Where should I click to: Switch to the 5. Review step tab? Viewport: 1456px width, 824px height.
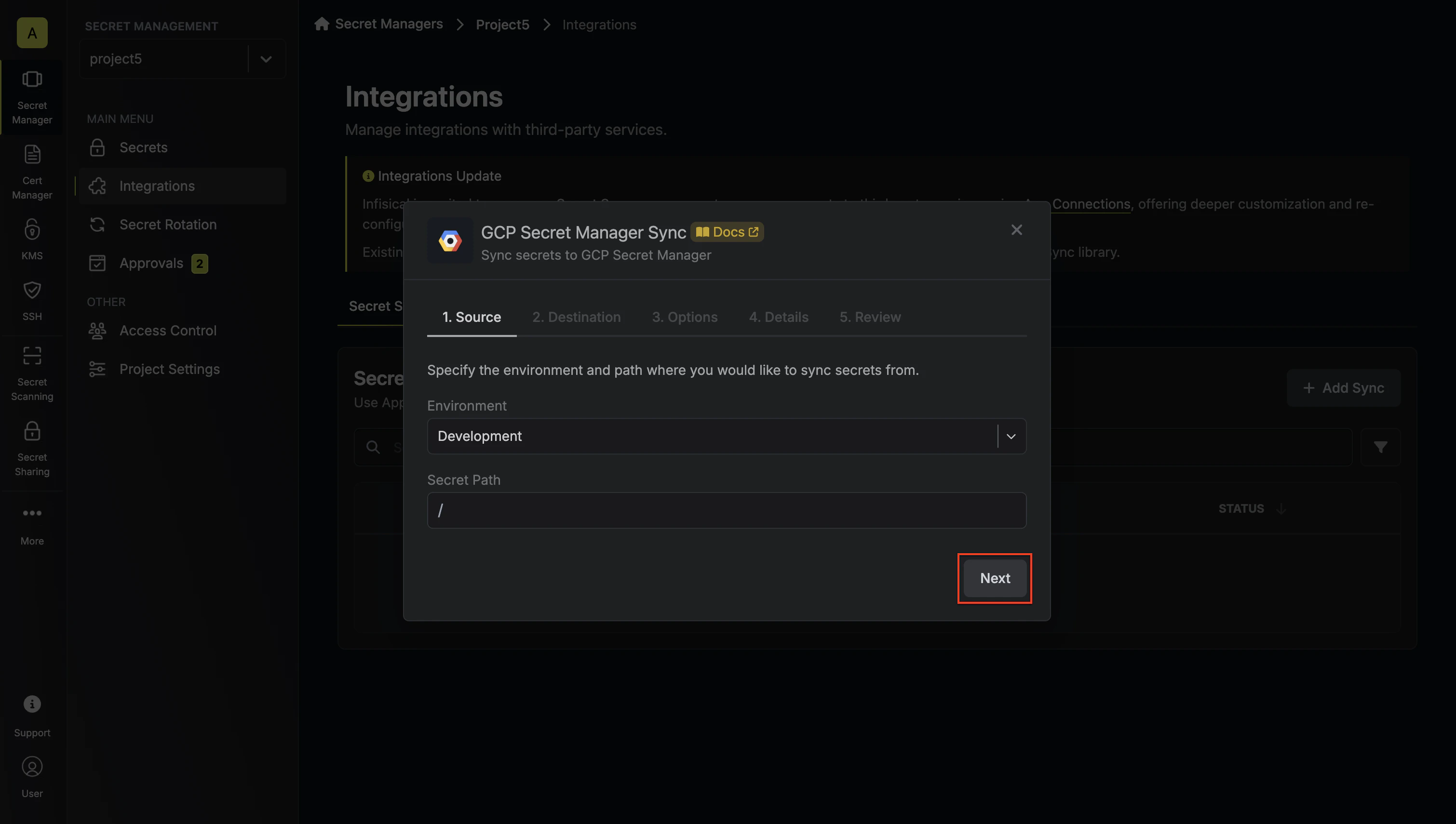[870, 317]
